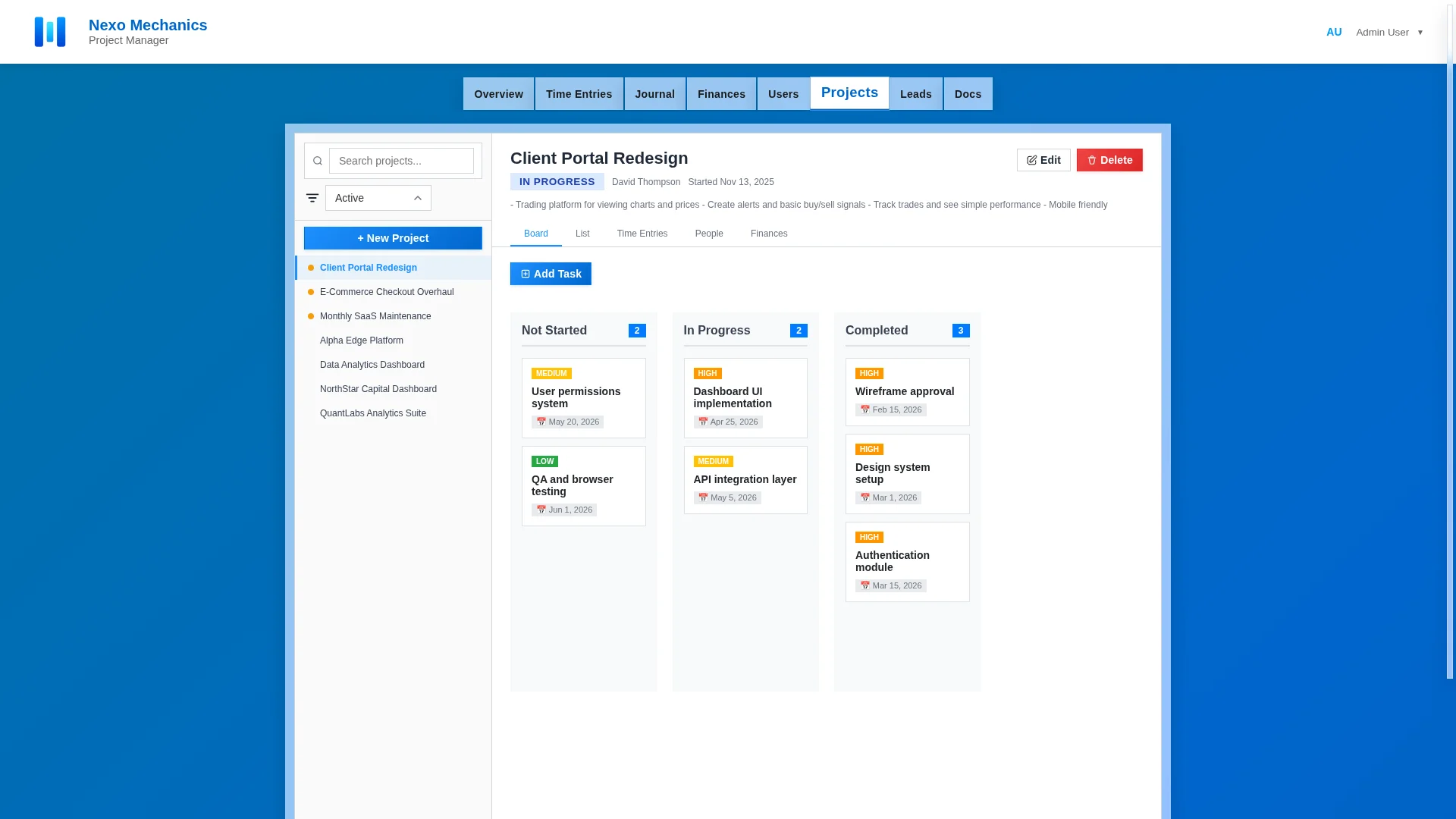The height and width of the screenshot is (819, 1456).
Task: Select Client Portal Redesign in project list
Action: 393,268
